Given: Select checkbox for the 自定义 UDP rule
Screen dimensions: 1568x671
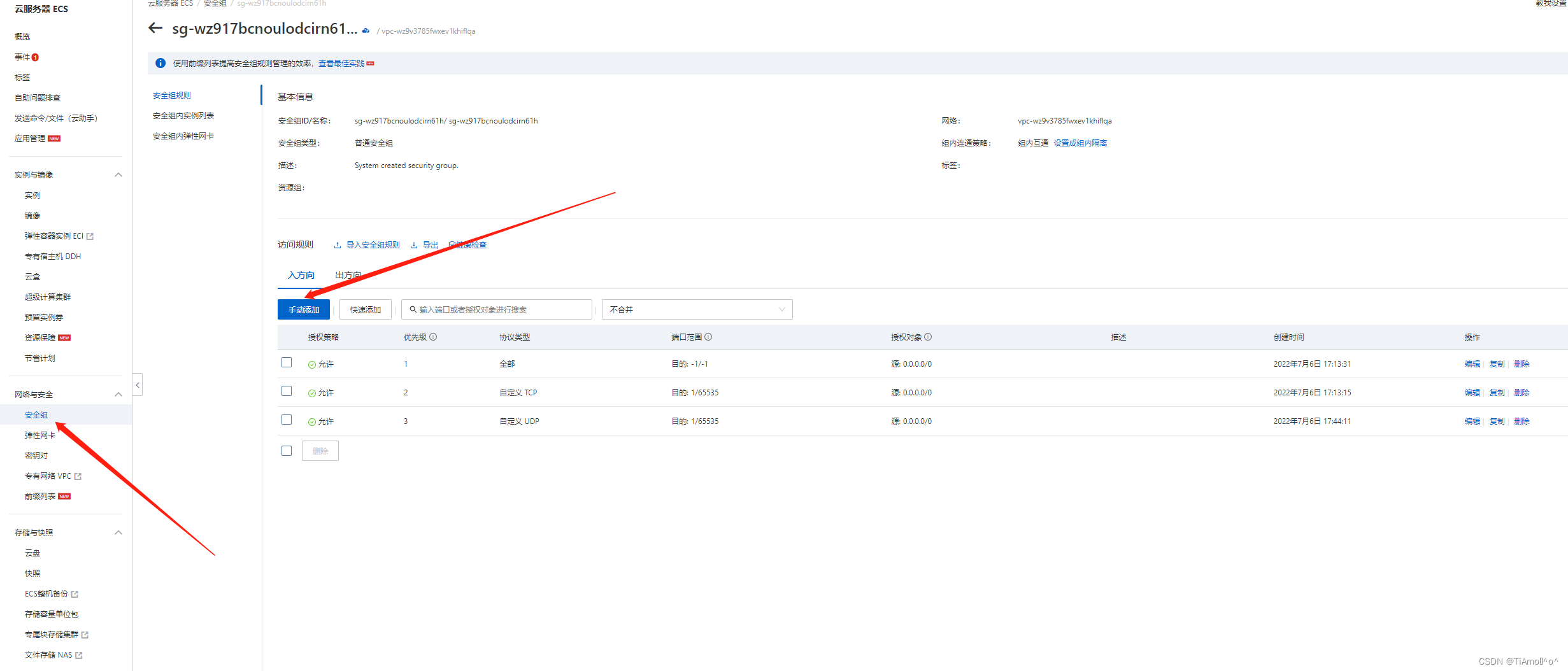Looking at the screenshot, I should pos(287,420).
